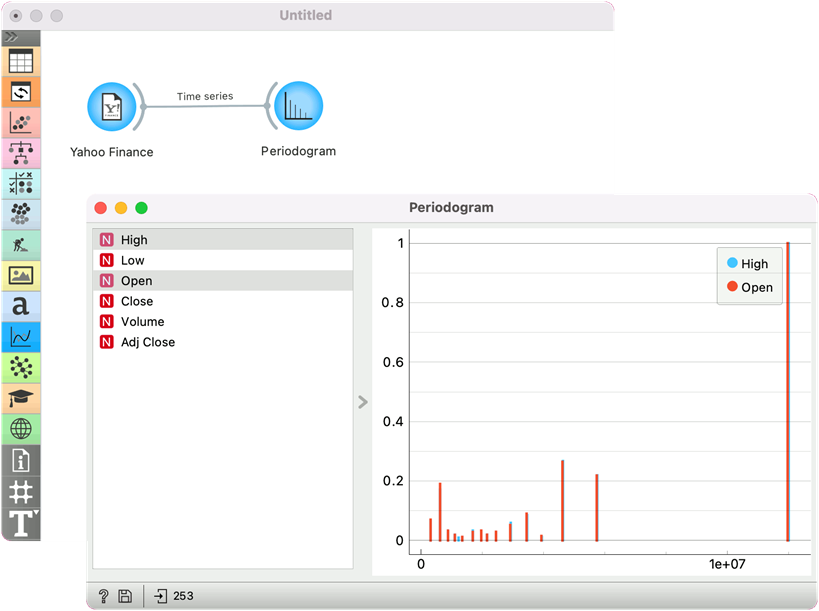Viewport: 819px width, 611px height.
Task: Select Low in the variable list
Action: tap(223, 260)
